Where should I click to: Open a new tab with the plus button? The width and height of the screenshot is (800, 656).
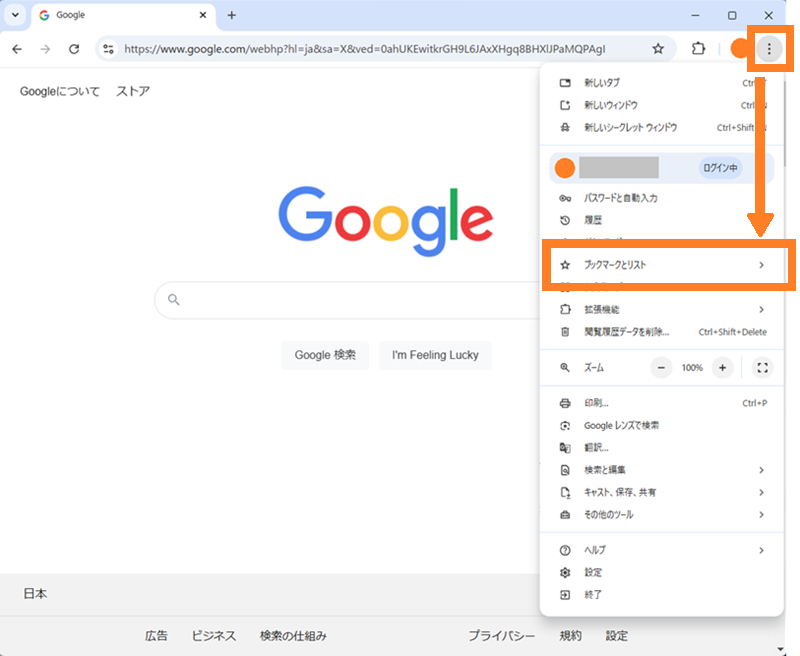[x=232, y=15]
